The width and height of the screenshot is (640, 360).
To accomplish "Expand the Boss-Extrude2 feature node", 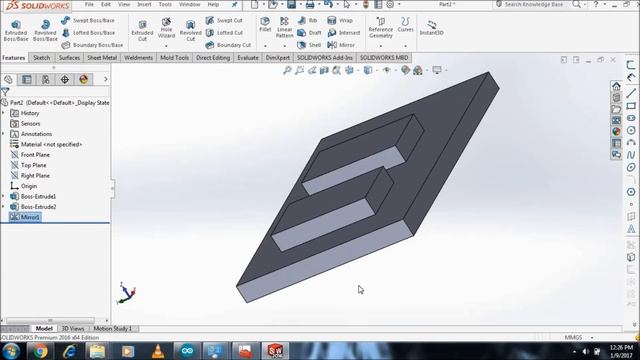I will (x=3, y=207).
